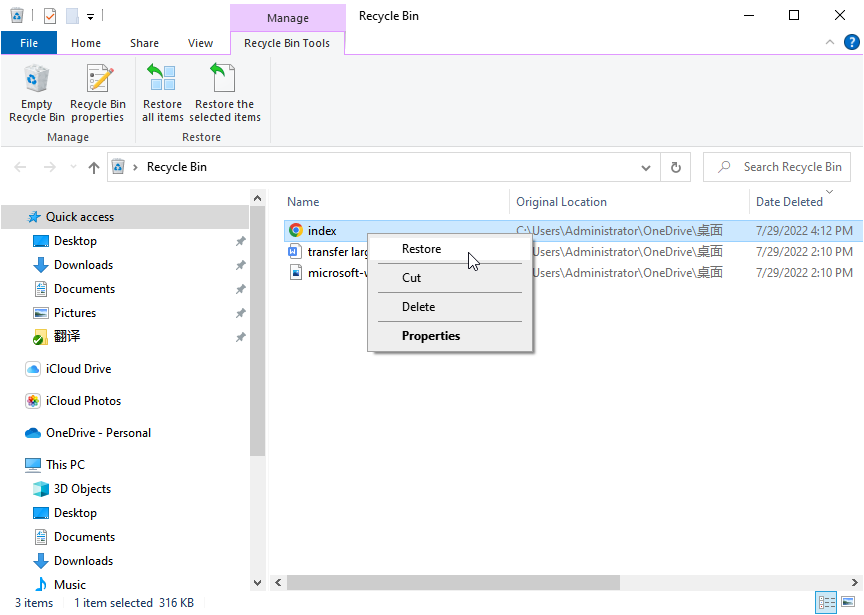This screenshot has height=615, width=864.
Task: Open Desktop under Quick access
Action: 75,241
